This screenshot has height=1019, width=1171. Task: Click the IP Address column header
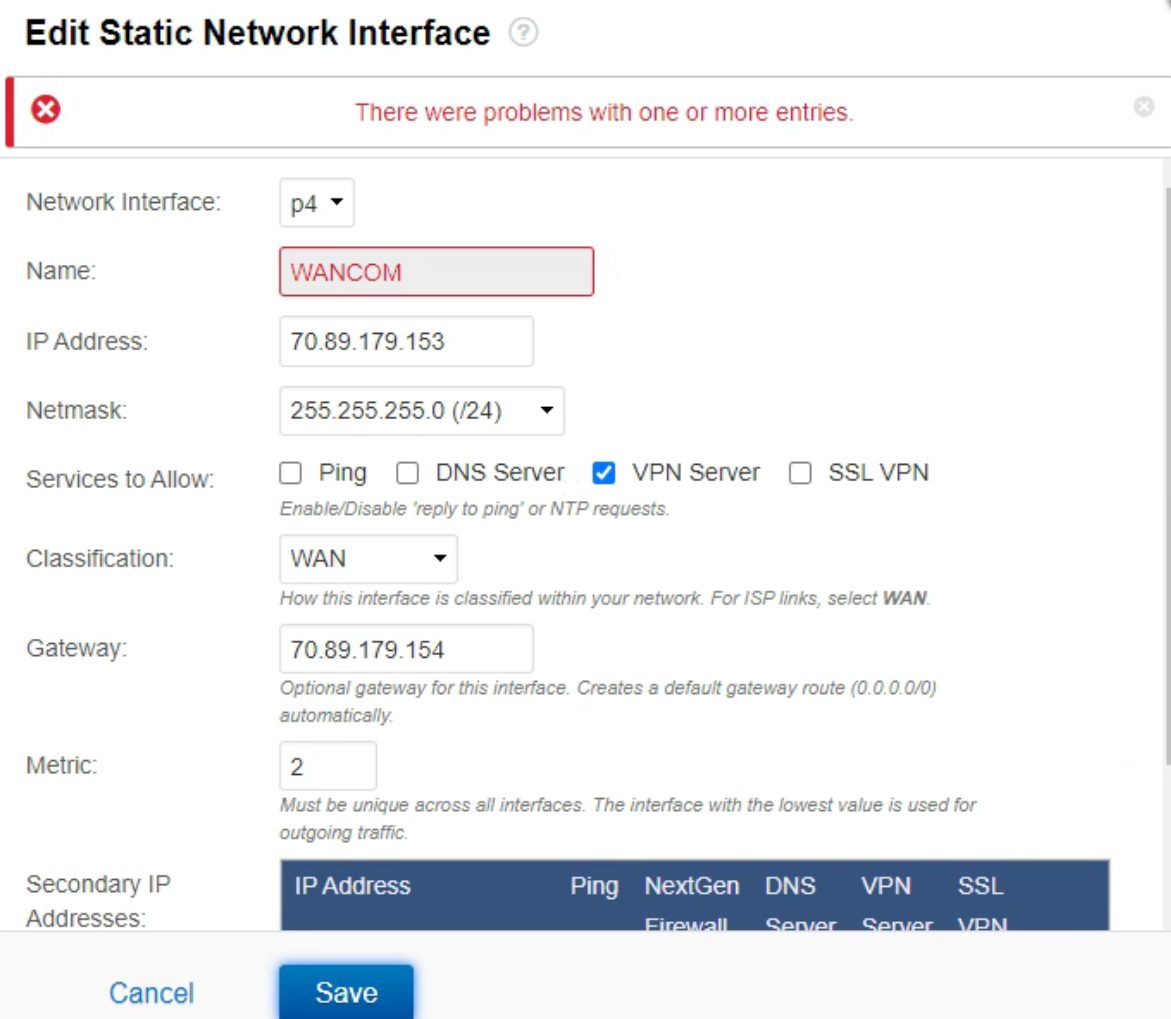click(x=352, y=886)
